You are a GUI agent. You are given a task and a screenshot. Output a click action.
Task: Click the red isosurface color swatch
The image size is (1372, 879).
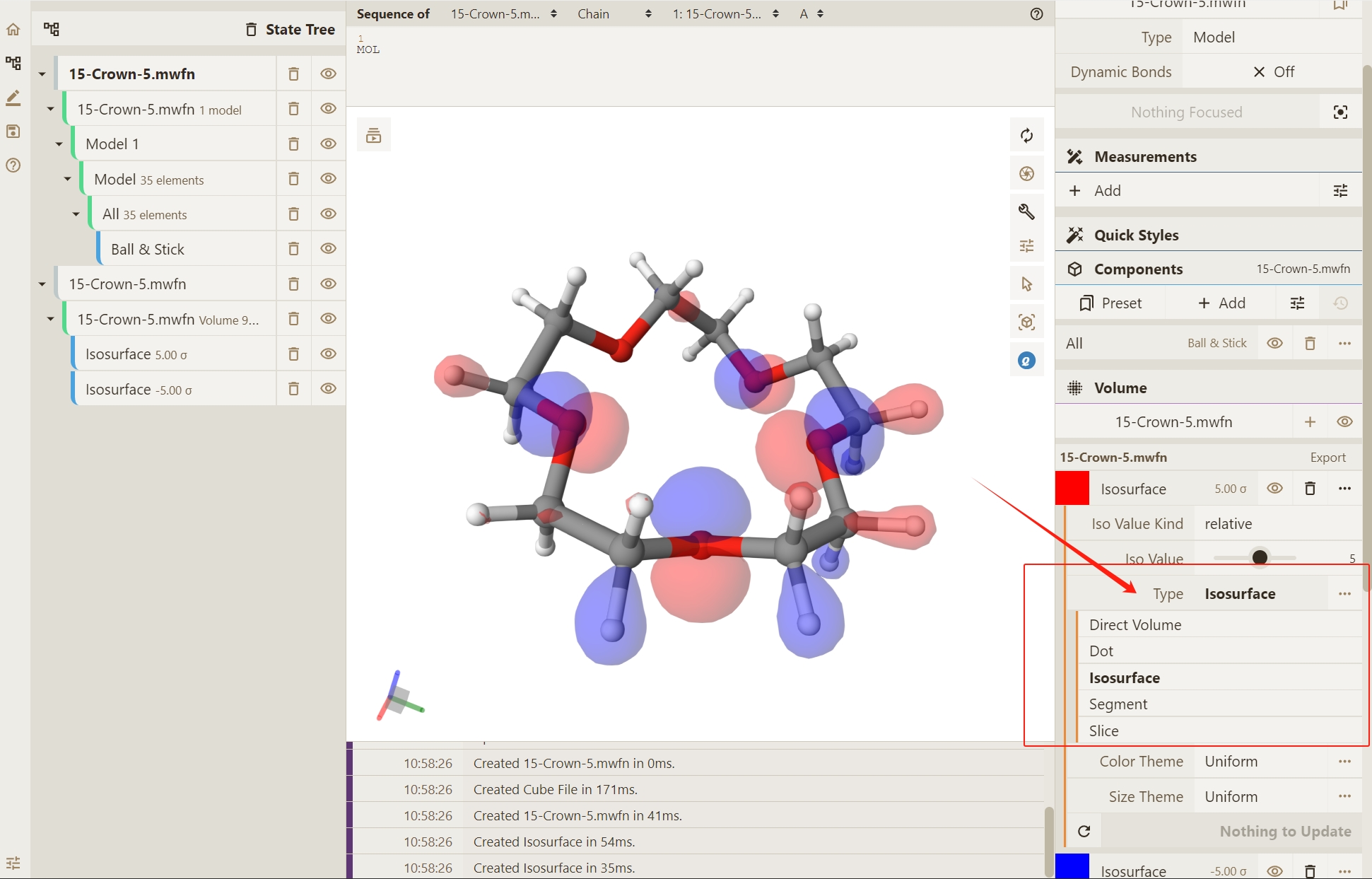coord(1072,489)
